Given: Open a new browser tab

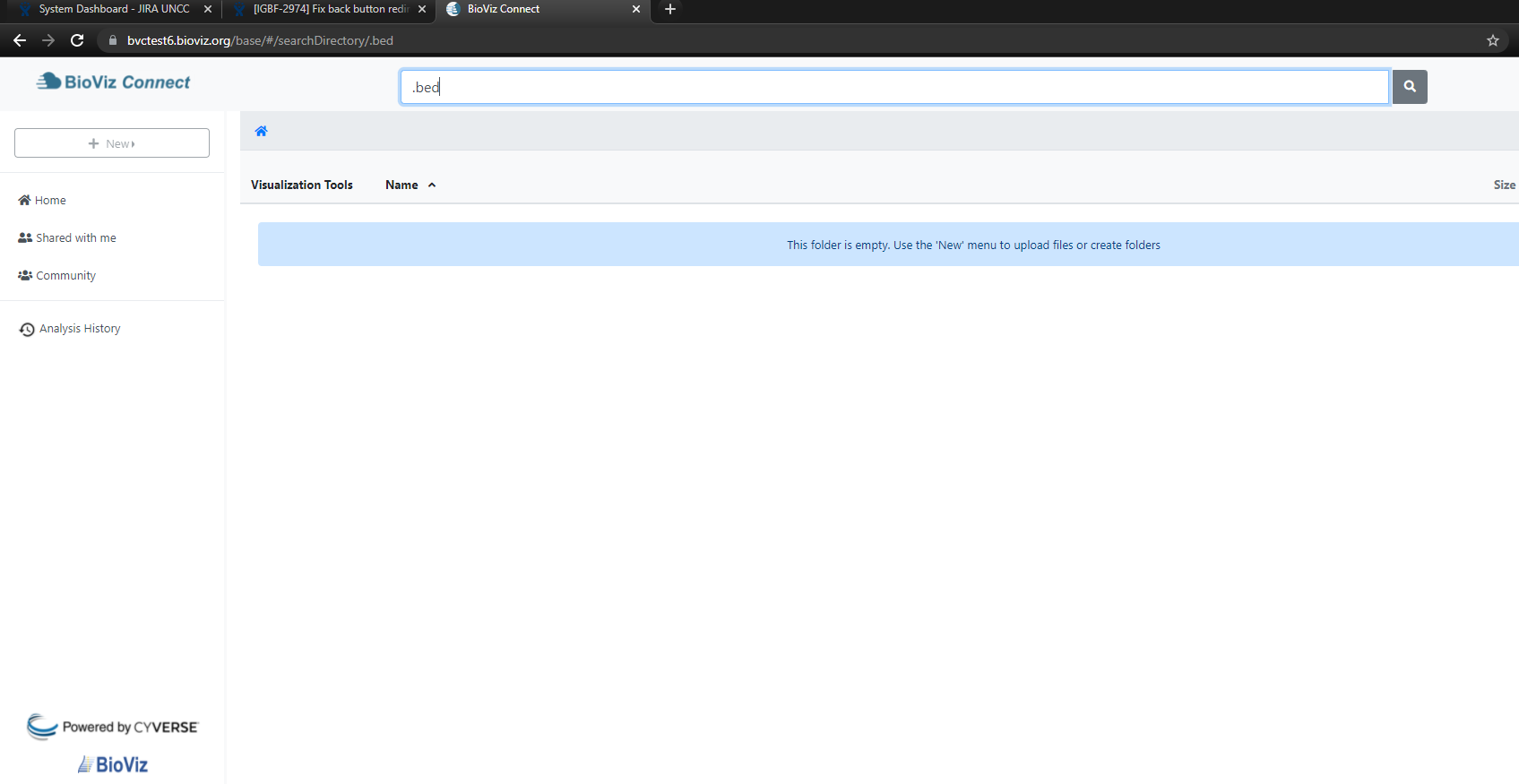Looking at the screenshot, I should pos(669,9).
